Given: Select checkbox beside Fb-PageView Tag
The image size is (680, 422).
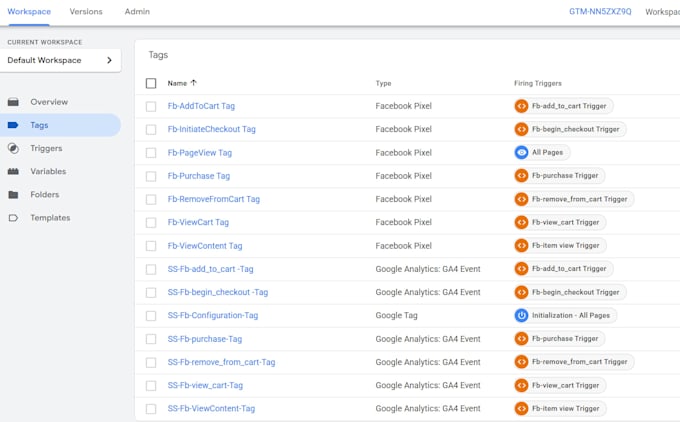Looking at the screenshot, I should tap(151, 153).
